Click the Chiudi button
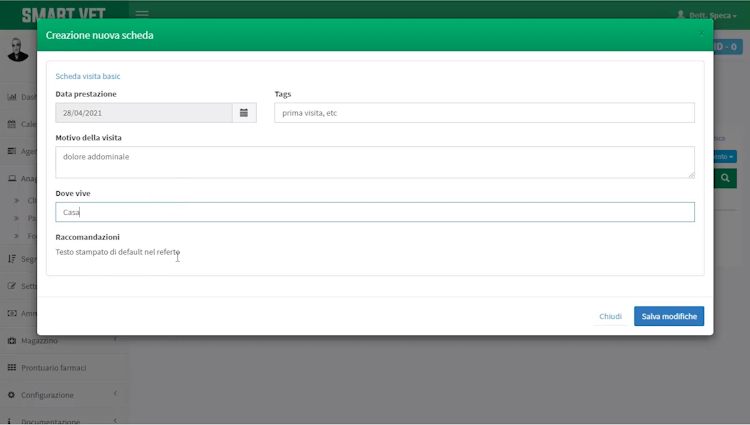The image size is (750, 425). [x=610, y=316]
